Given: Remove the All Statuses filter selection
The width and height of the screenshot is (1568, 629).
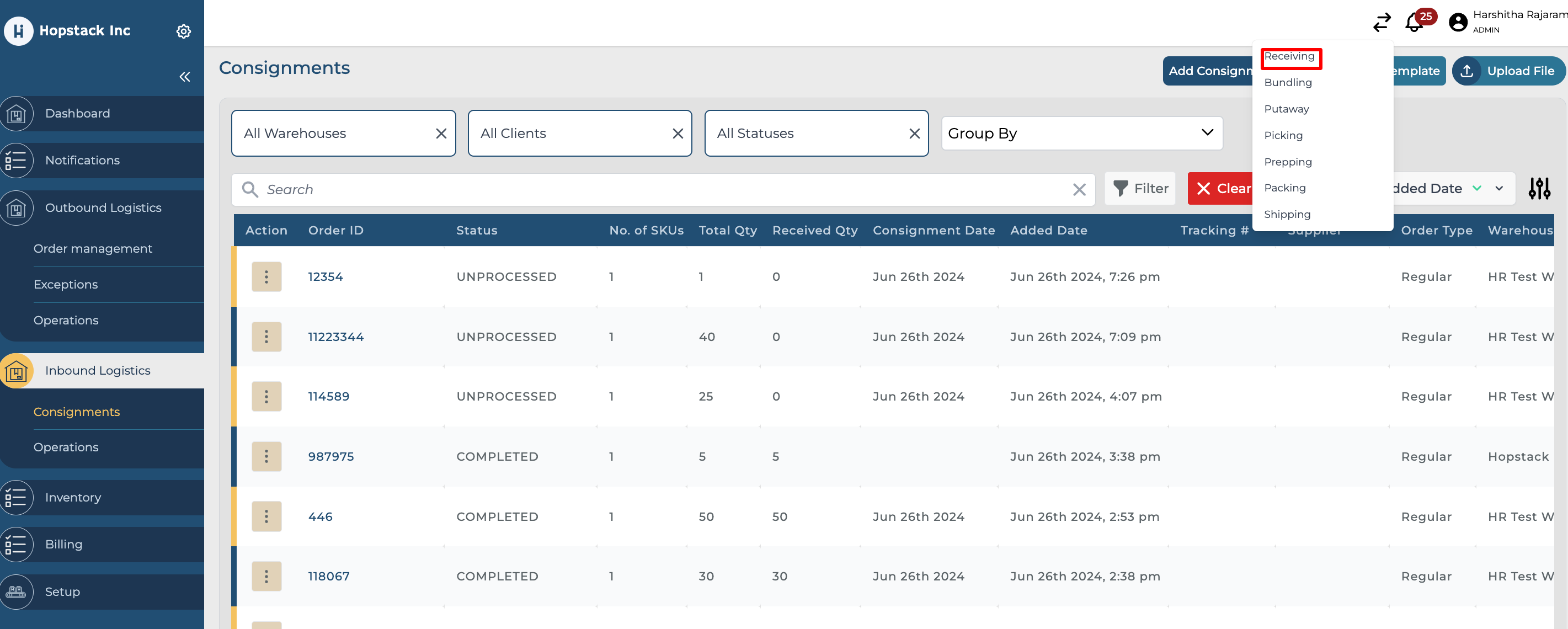Looking at the screenshot, I should 914,134.
